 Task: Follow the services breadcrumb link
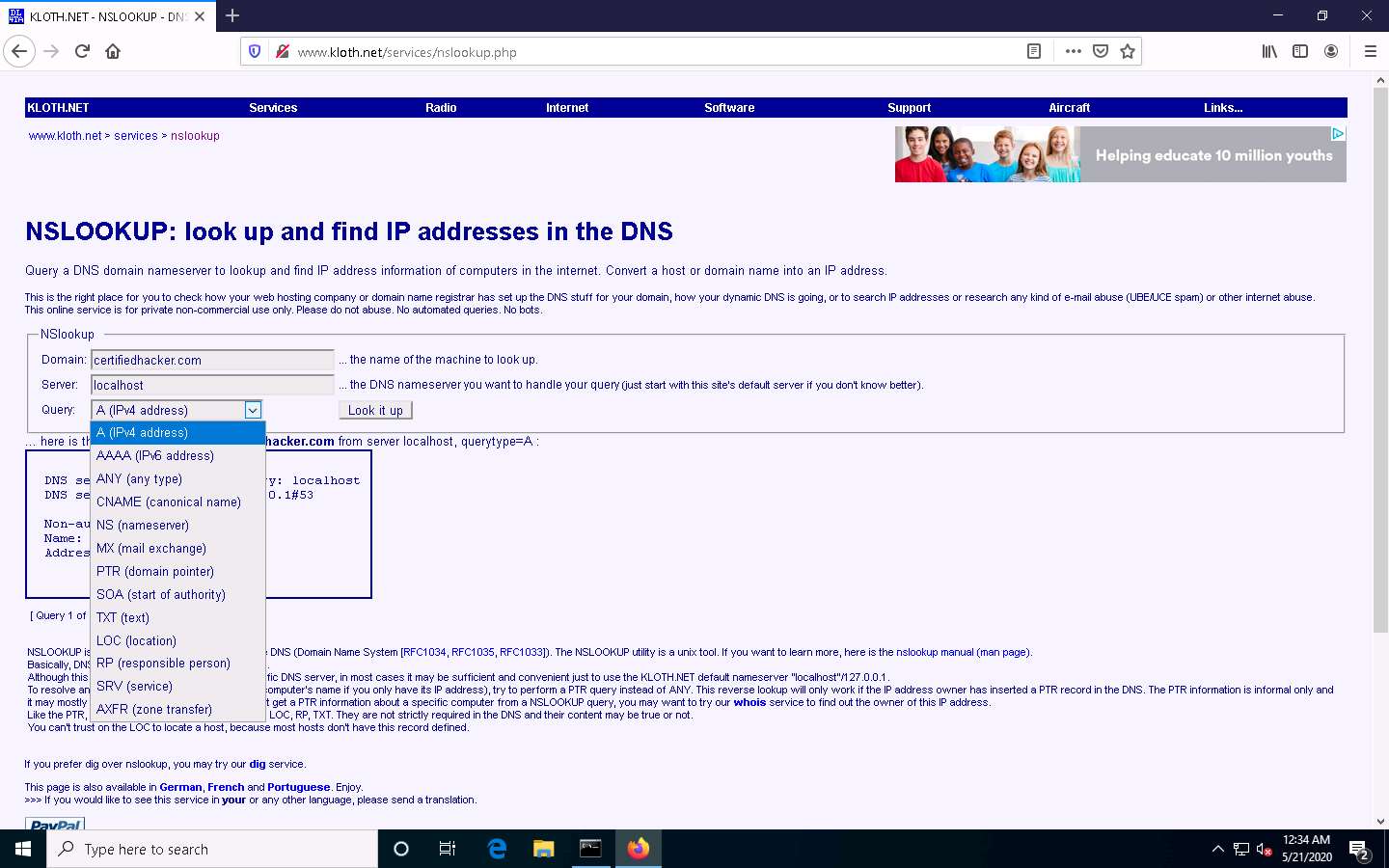pyautogui.click(x=136, y=136)
